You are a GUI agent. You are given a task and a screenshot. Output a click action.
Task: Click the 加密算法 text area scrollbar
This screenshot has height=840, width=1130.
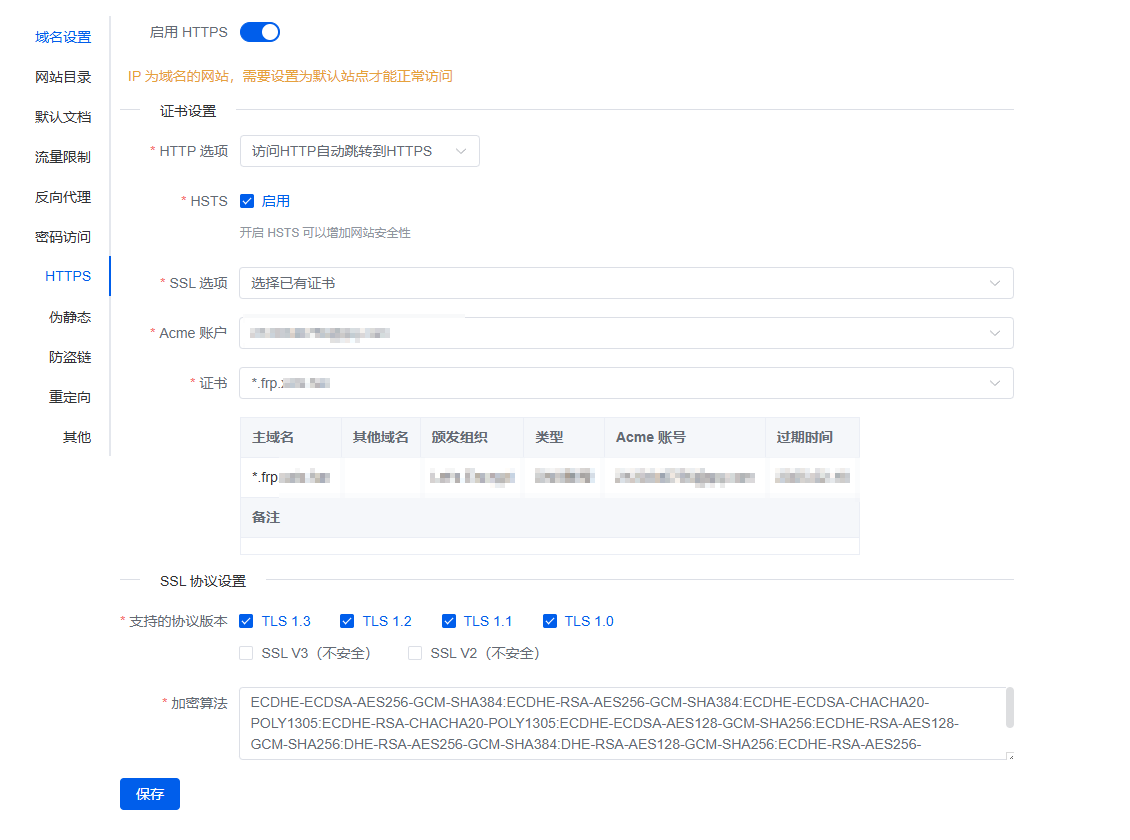tap(1009, 708)
